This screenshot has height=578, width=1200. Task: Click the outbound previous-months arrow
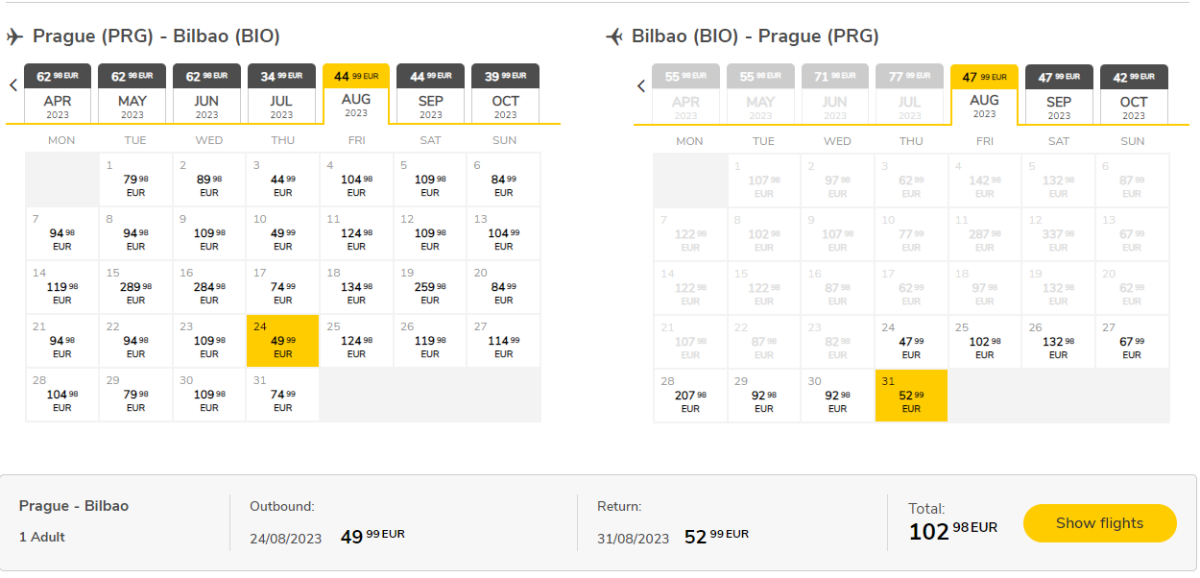click(x=13, y=86)
